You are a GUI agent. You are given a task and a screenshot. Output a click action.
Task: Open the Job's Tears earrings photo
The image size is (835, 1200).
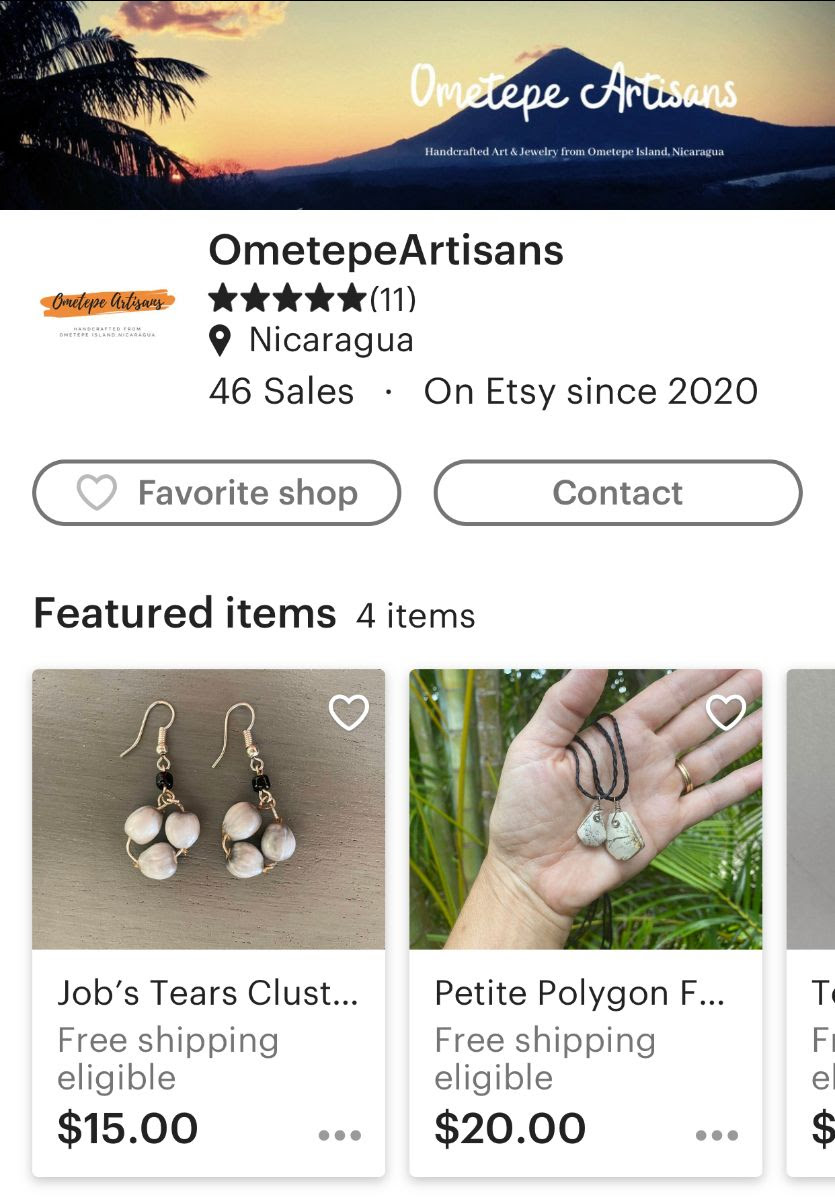pyautogui.click(x=208, y=808)
